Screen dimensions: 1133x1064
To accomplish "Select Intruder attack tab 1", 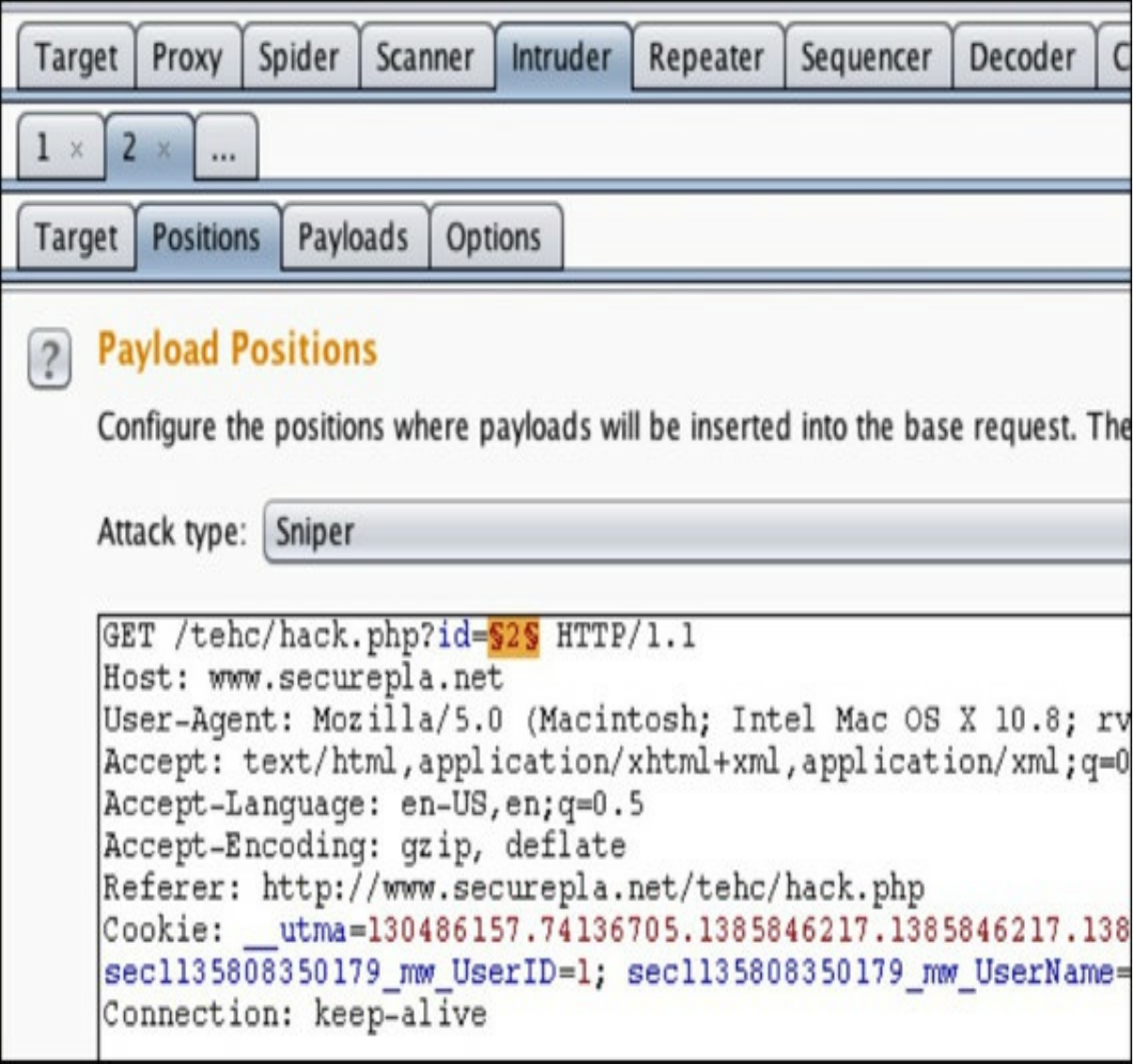I will pyautogui.click(x=43, y=147).
